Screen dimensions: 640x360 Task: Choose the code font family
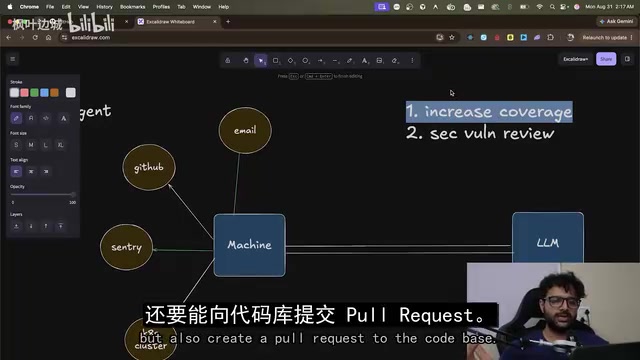pyautogui.click(x=46, y=118)
